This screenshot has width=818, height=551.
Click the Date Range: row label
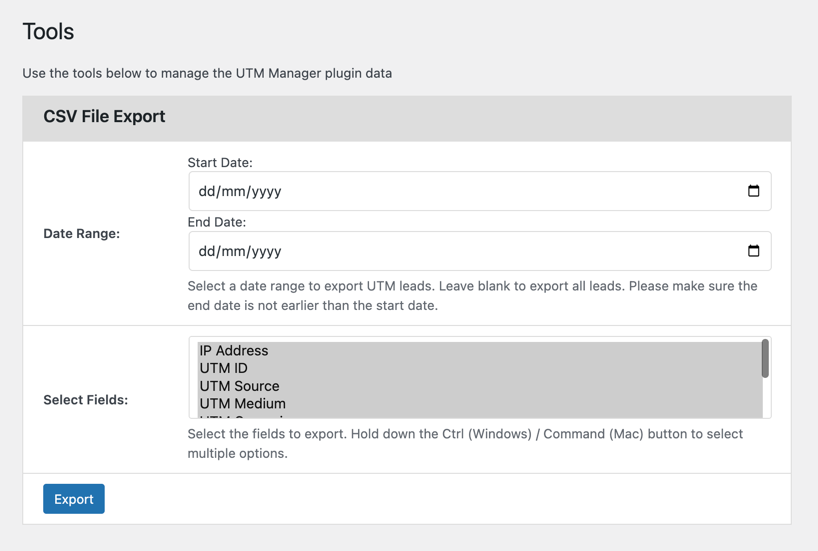click(81, 233)
